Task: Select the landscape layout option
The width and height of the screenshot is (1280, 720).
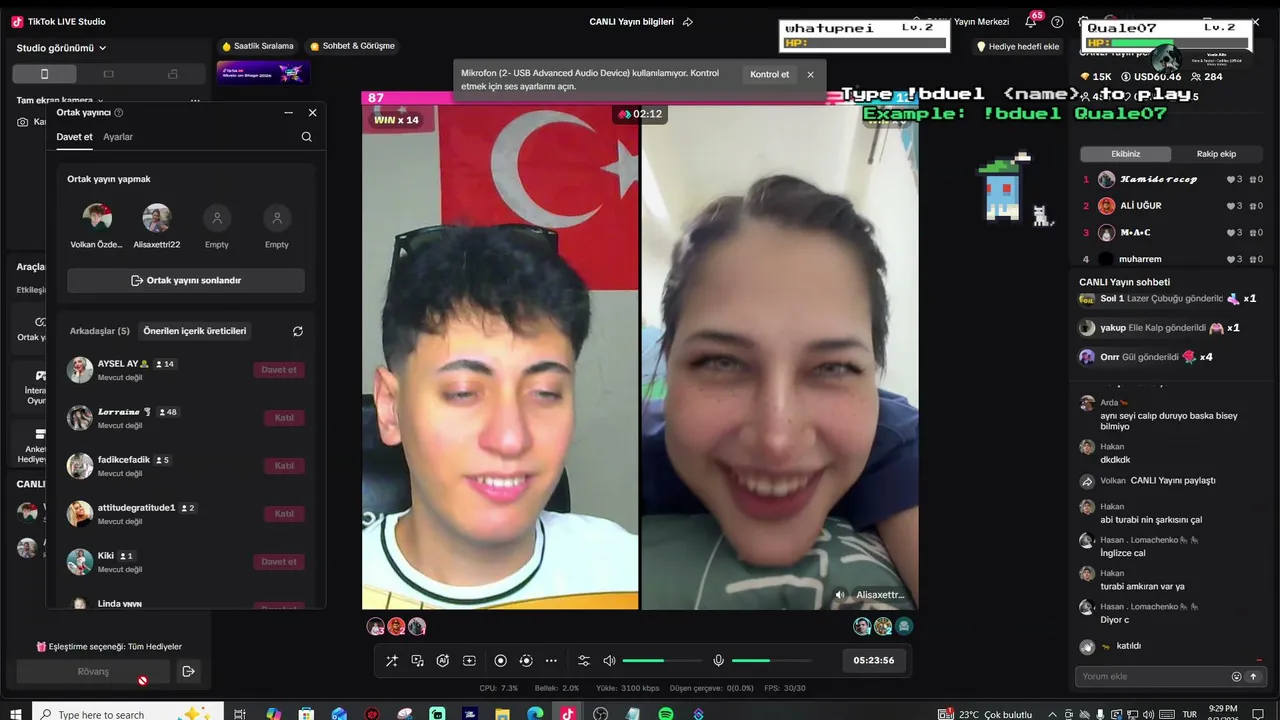Action: point(109,74)
